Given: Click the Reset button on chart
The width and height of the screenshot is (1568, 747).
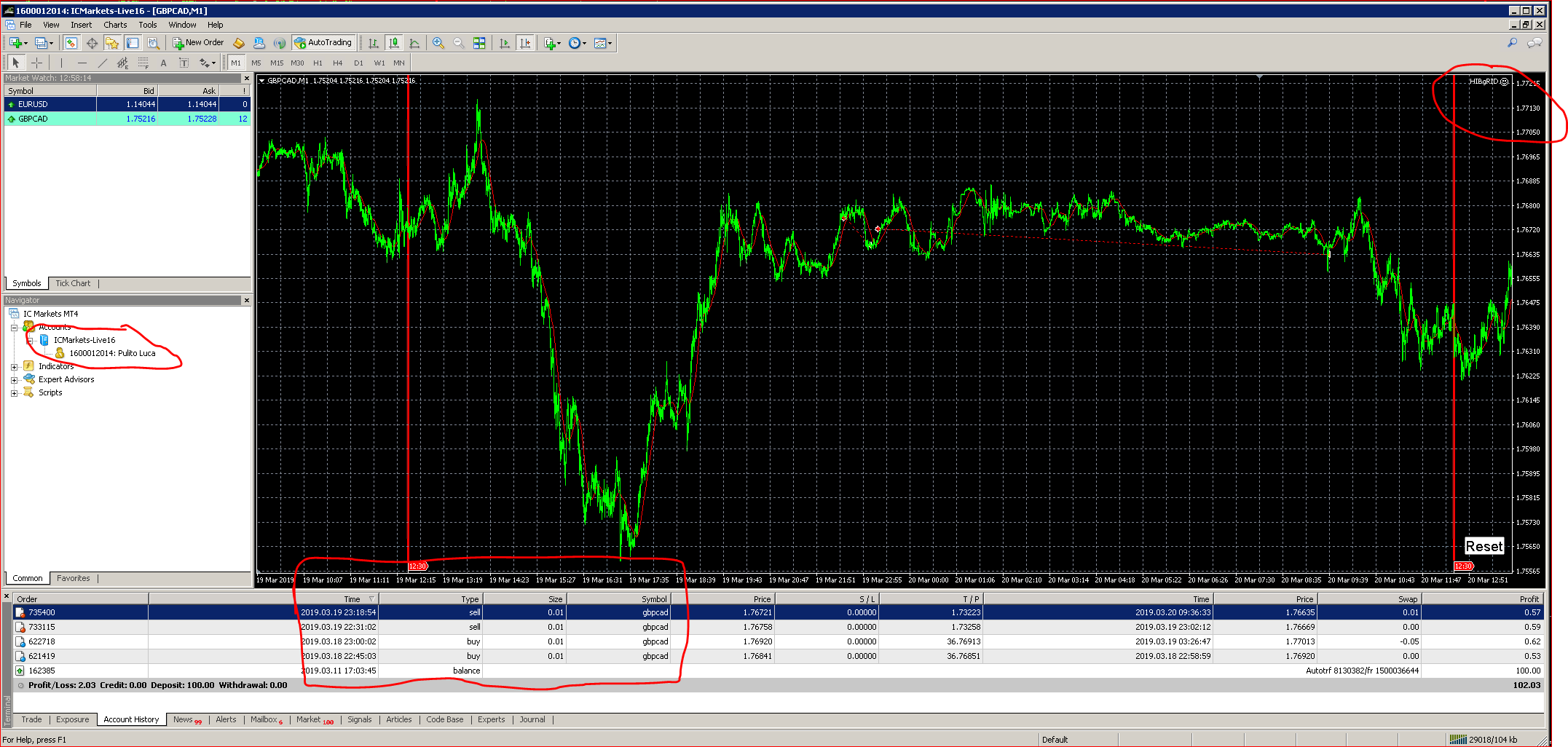Looking at the screenshot, I should coord(1484,547).
